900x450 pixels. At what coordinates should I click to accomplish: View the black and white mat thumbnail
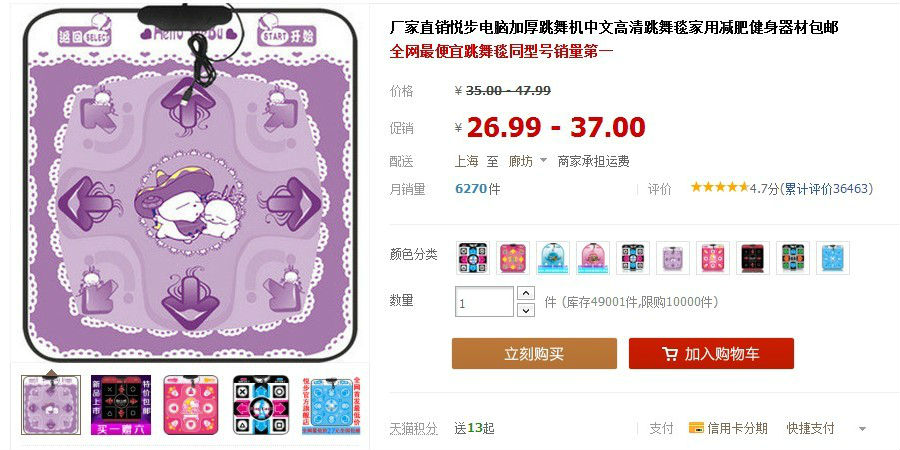coord(261,405)
